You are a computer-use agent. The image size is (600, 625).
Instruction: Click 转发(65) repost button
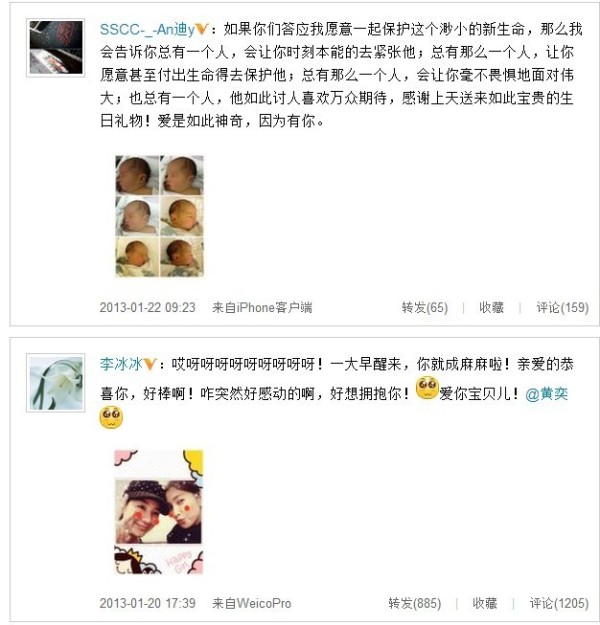(425, 307)
